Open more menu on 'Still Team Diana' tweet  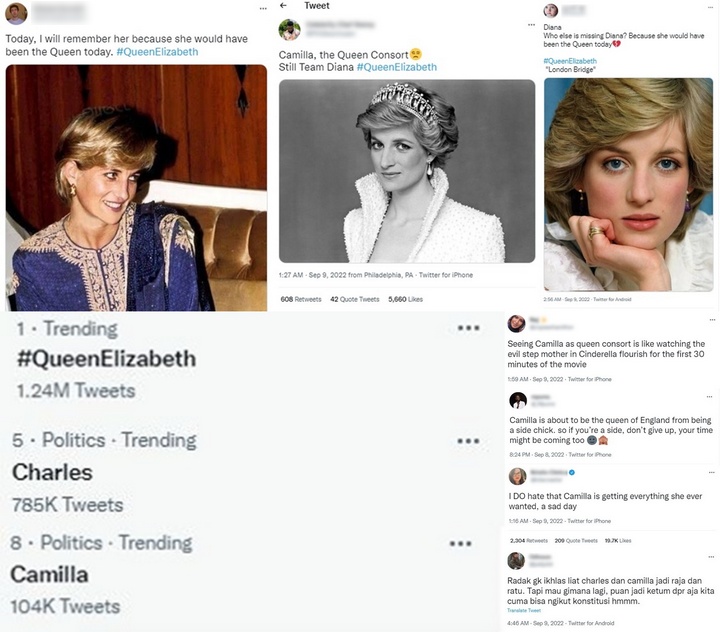coord(531,25)
